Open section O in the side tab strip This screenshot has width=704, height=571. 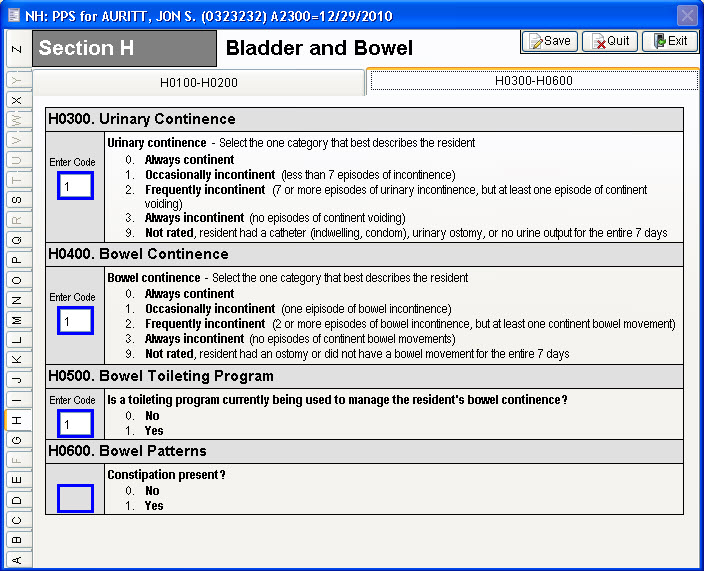click(17, 280)
